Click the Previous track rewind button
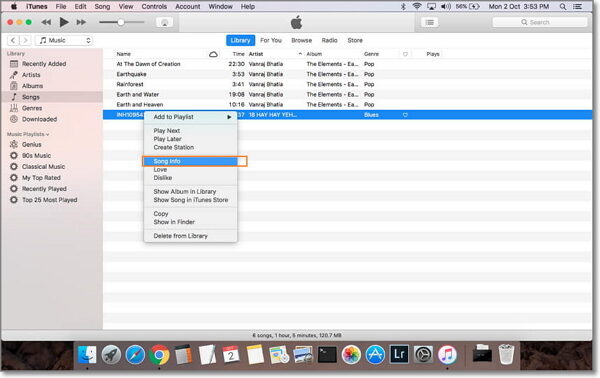This screenshot has width=600, height=378. [x=46, y=22]
